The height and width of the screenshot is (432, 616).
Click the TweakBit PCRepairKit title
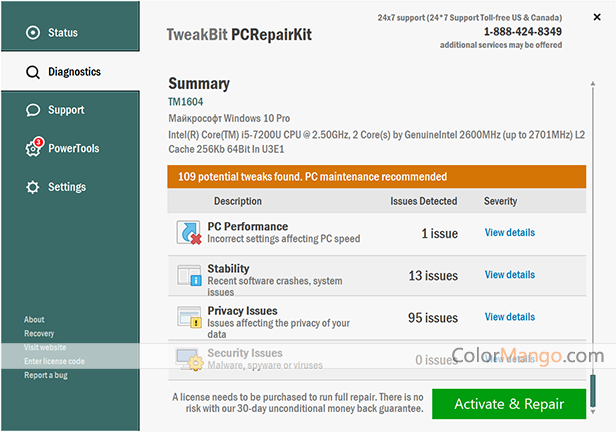(239, 35)
